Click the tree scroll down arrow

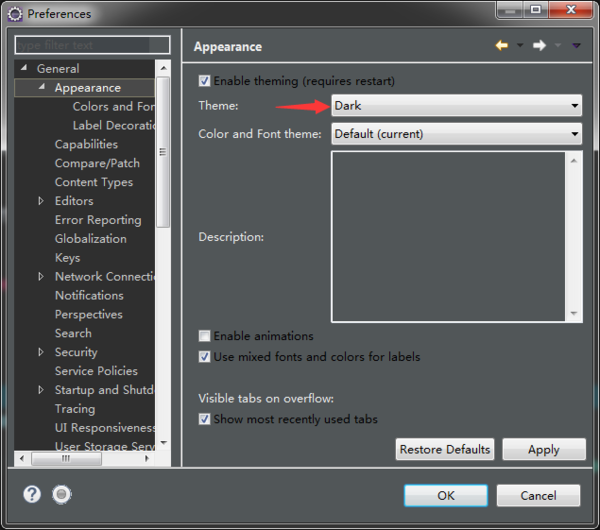tap(163, 443)
